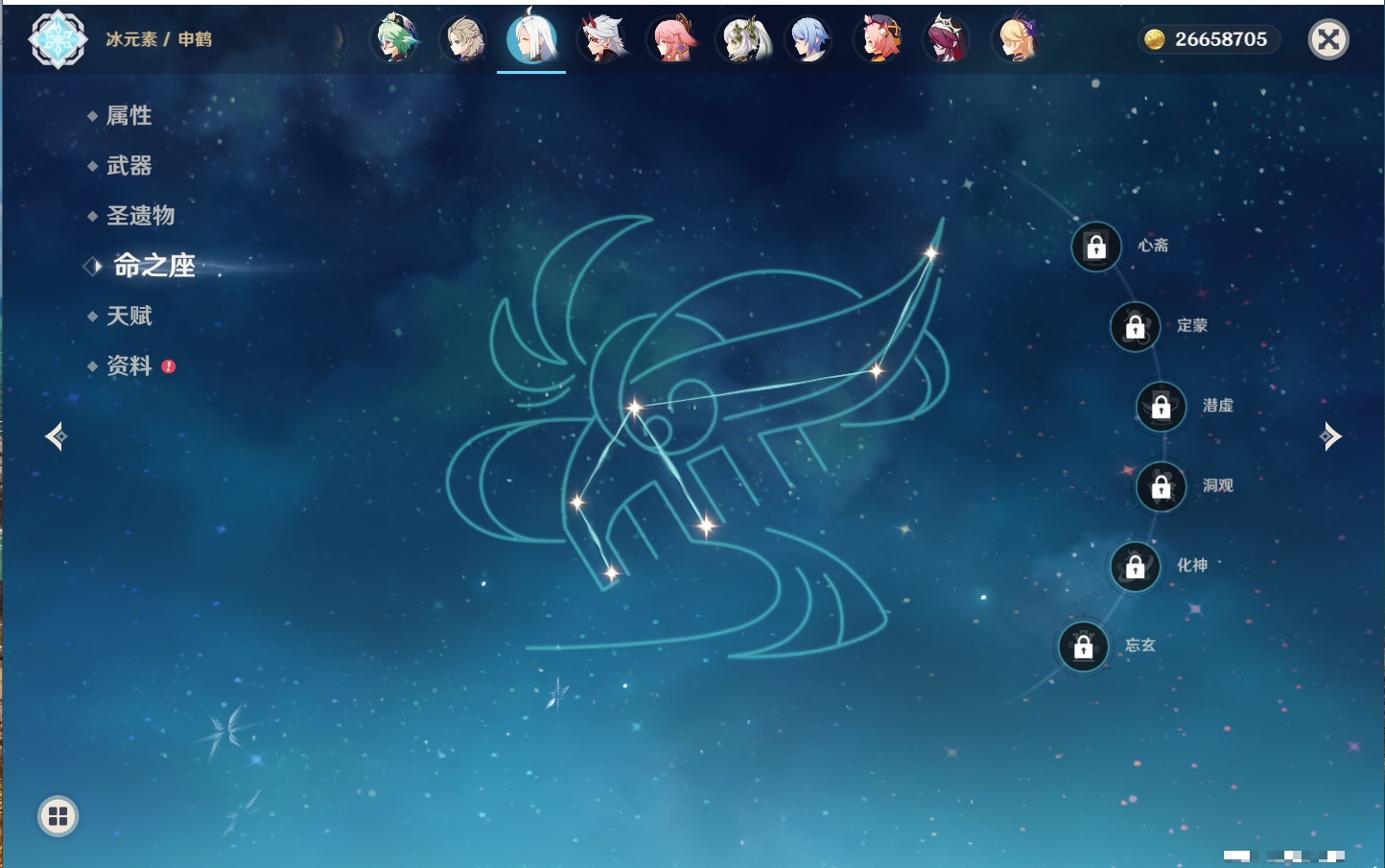The height and width of the screenshot is (868, 1385).
Task: Open the 圣遗物 artifacts menu
Action: pos(140,216)
